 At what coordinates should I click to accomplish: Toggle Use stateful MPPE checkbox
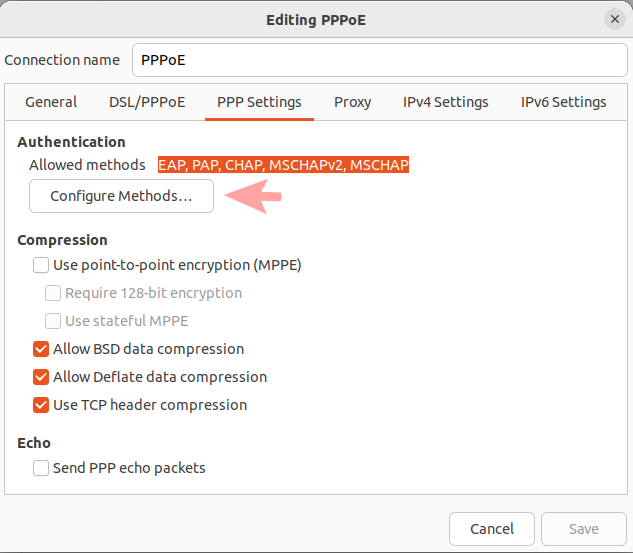(53, 321)
